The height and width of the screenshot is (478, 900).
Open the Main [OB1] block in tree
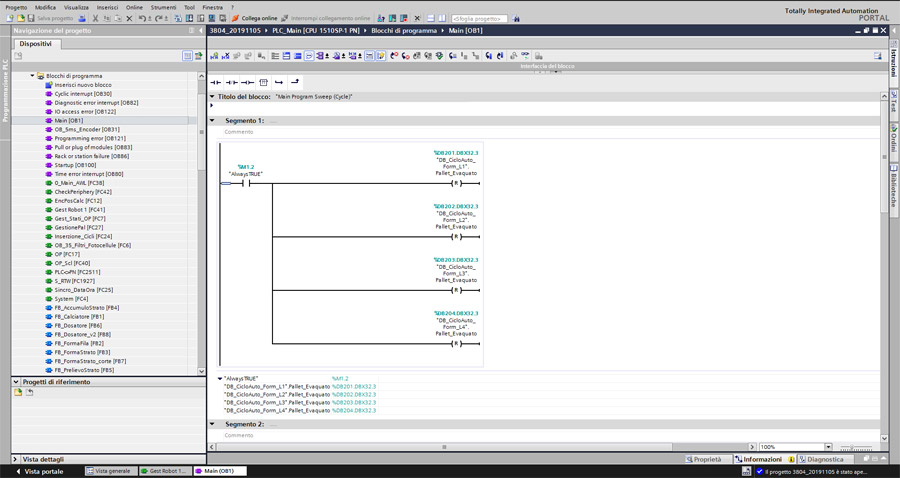pyautogui.click(x=68, y=120)
